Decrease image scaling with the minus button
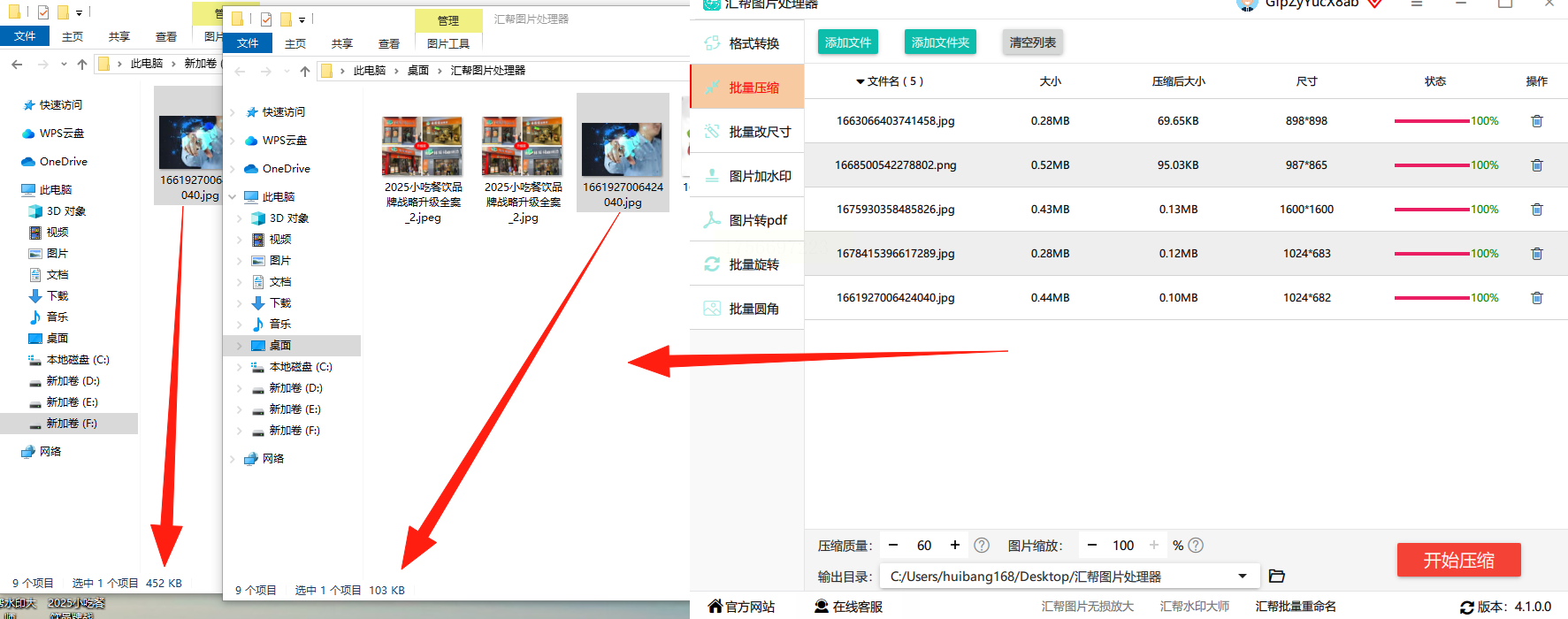This screenshot has height=619, width=1568. click(x=1092, y=546)
